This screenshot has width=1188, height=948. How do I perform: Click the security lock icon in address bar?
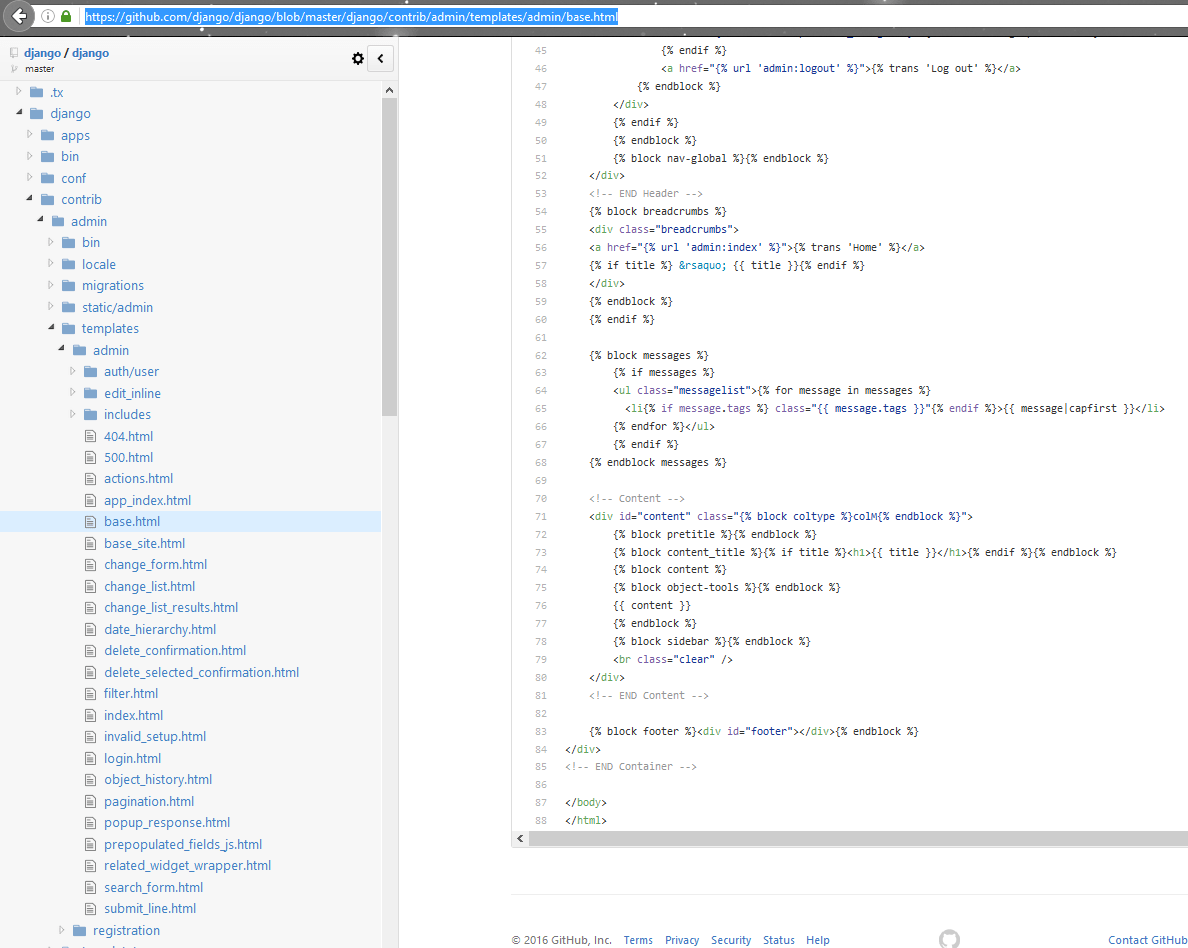point(64,16)
